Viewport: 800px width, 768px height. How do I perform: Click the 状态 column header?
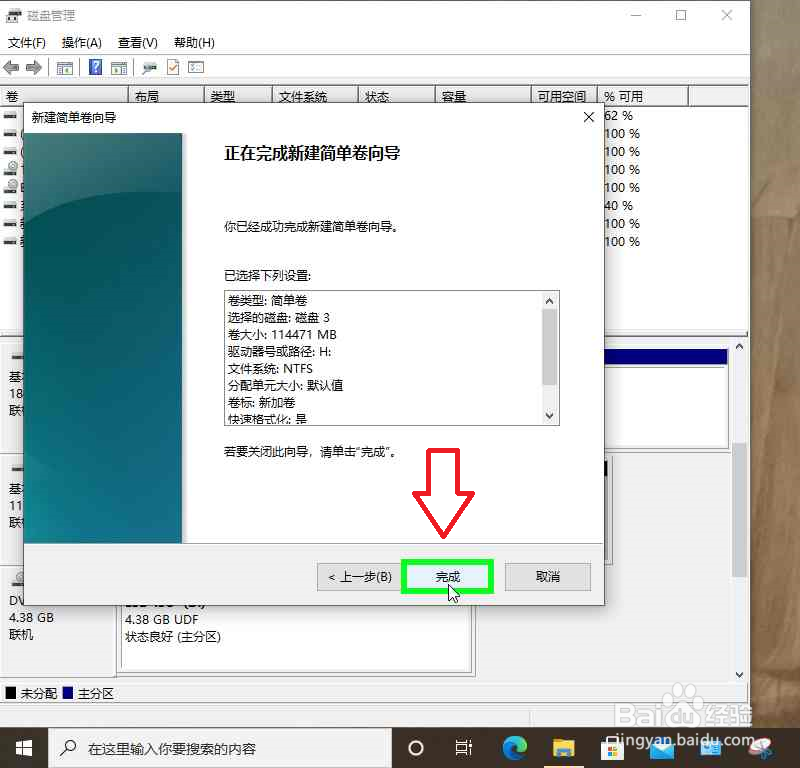[x=396, y=96]
